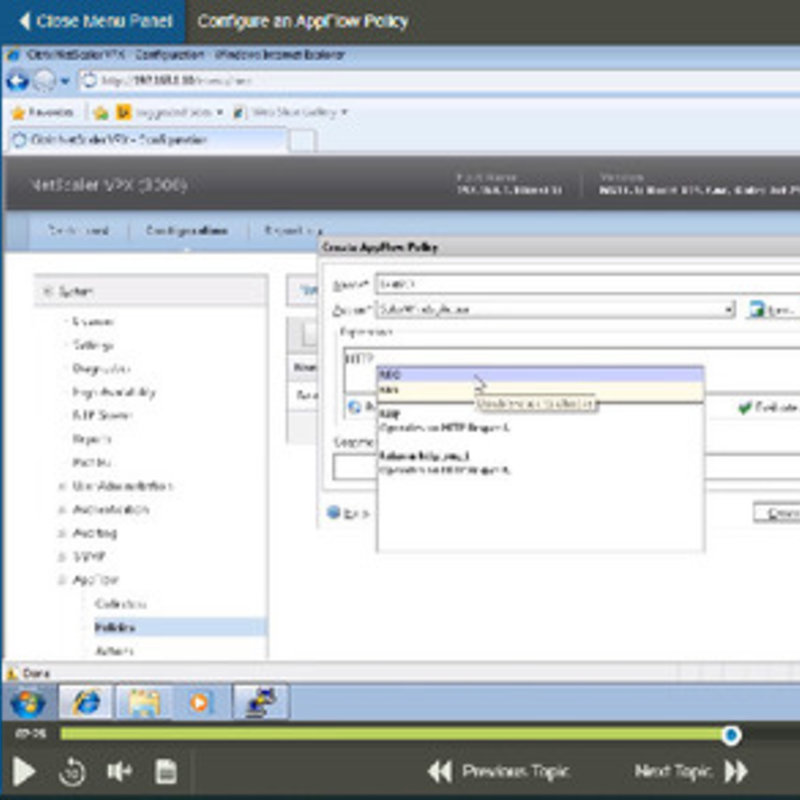Expand the Auditing node
Image resolution: width=800 pixels, height=800 pixels.
point(62,533)
